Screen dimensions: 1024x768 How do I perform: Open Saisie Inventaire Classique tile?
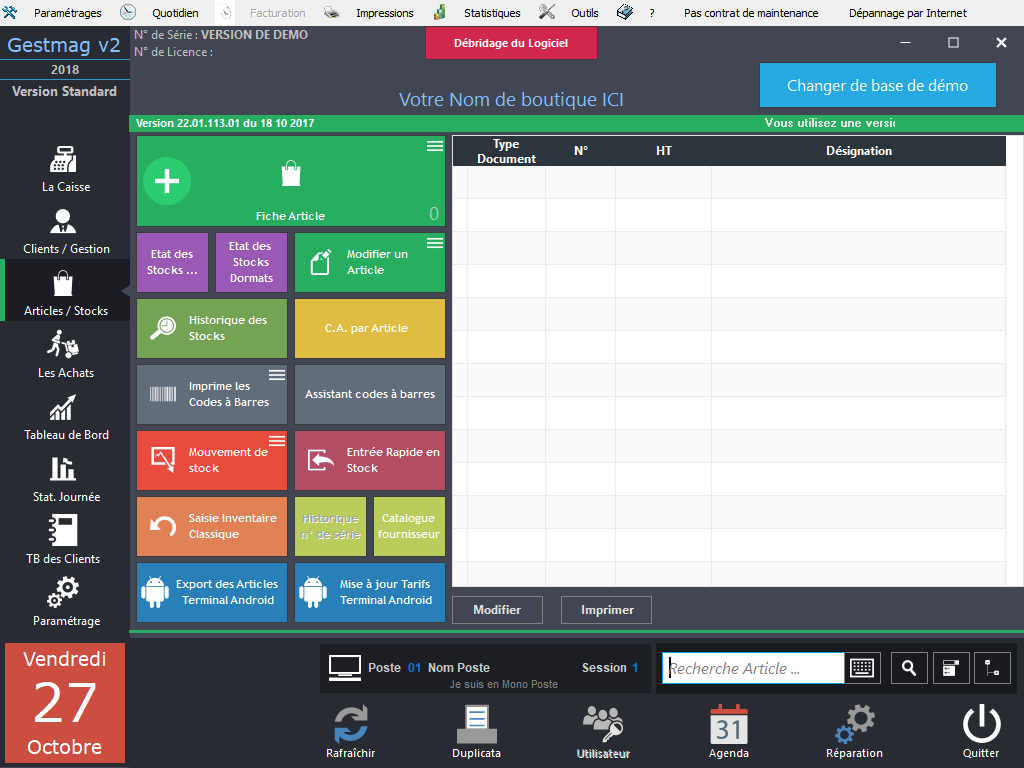click(x=212, y=526)
